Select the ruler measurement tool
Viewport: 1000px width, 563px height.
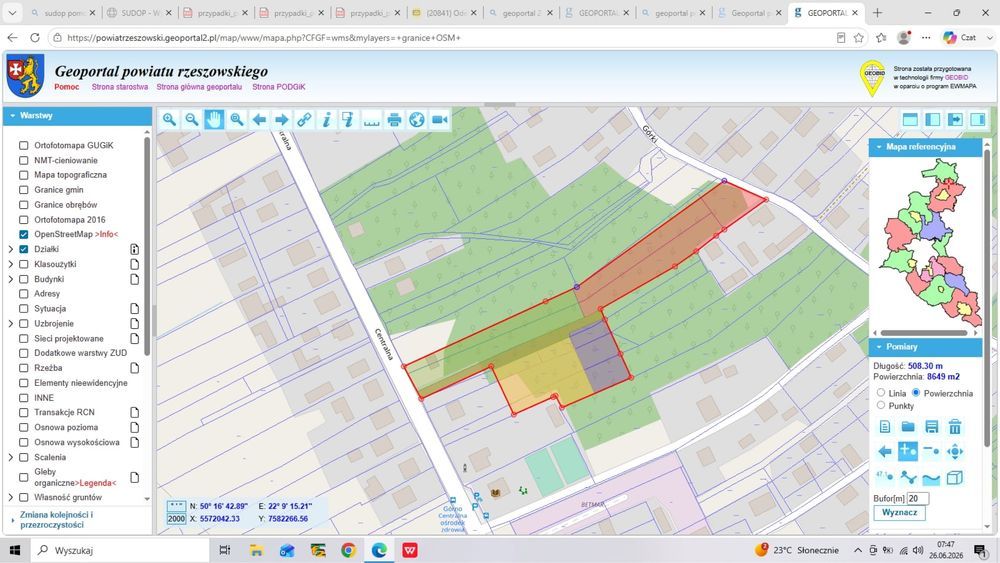(x=372, y=119)
